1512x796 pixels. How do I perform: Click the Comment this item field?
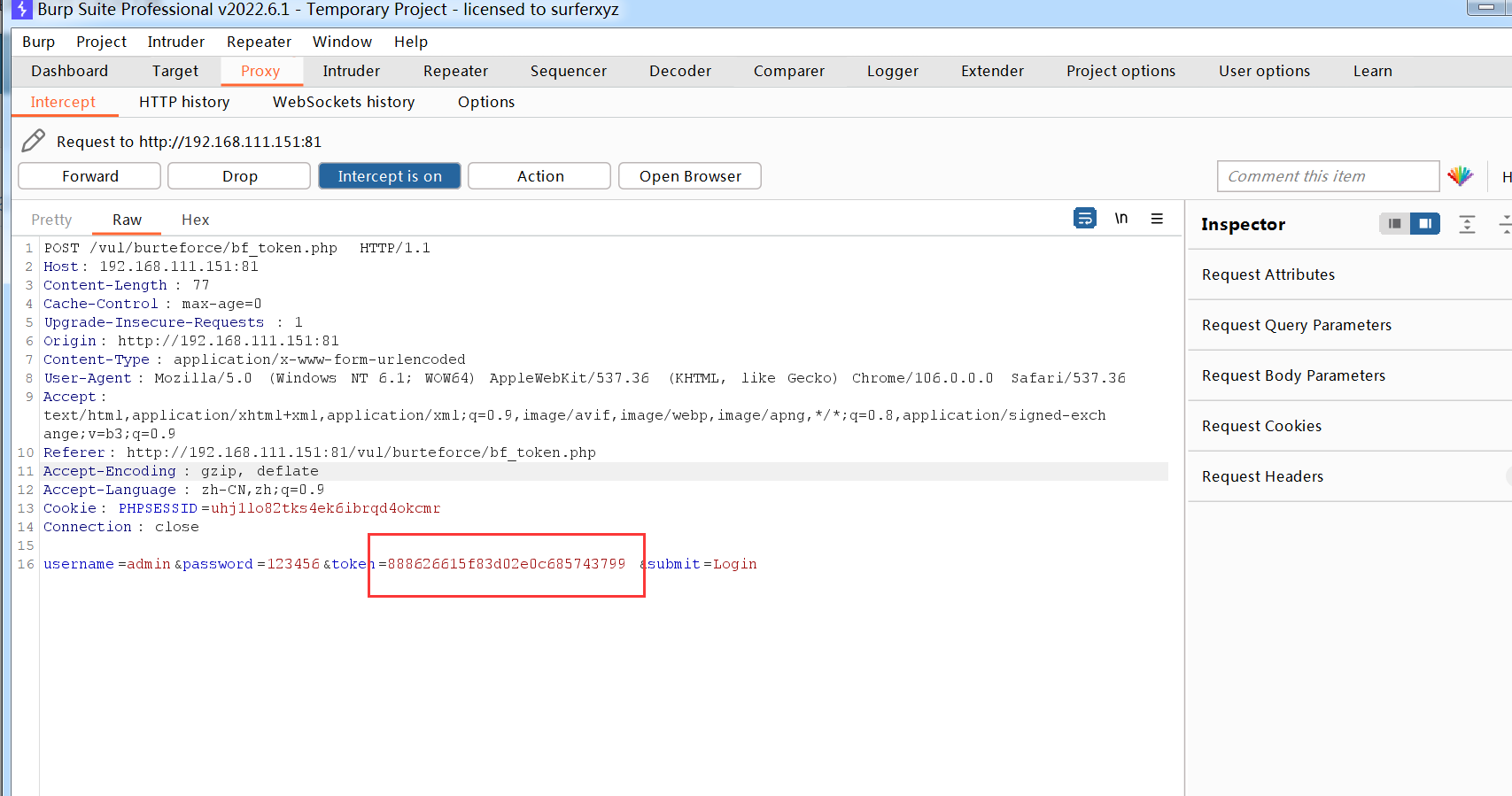click(1327, 176)
